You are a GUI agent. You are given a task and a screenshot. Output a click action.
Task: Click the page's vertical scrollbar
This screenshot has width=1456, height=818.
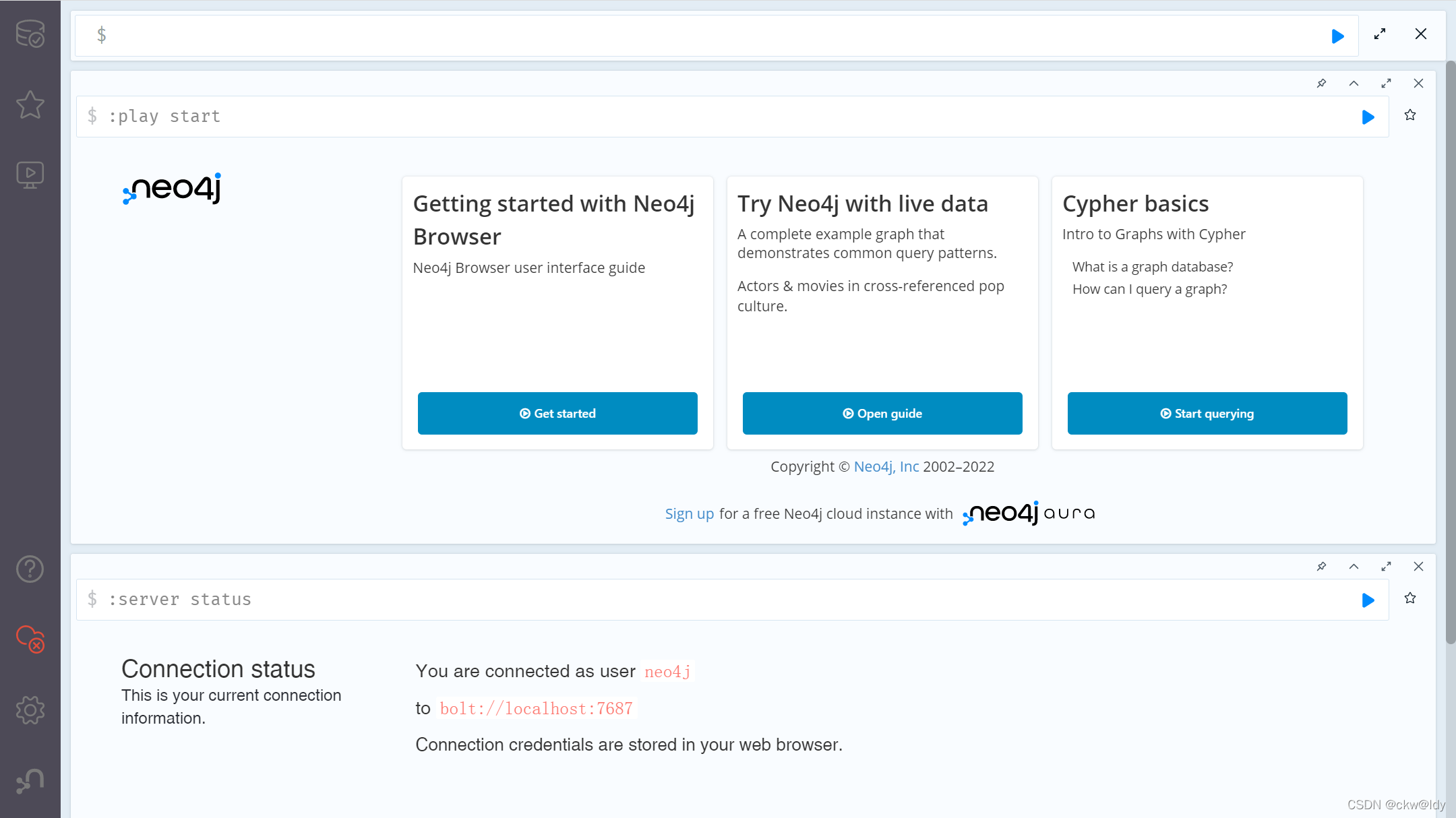(x=1451, y=352)
